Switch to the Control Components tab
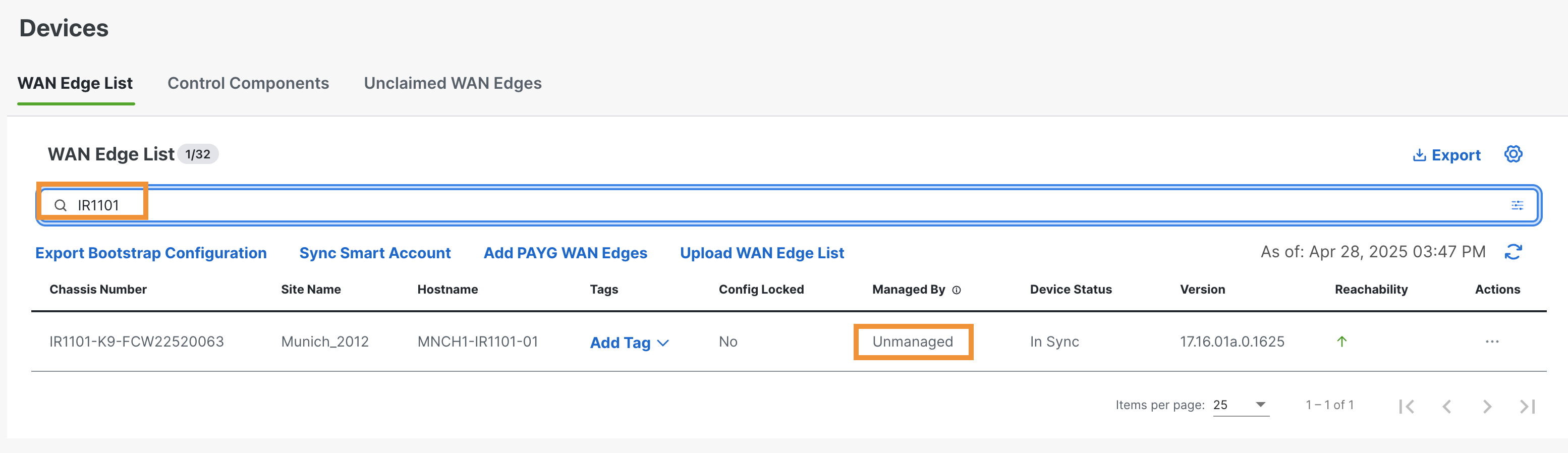Image resolution: width=1568 pixels, height=453 pixels. pyautogui.click(x=248, y=83)
